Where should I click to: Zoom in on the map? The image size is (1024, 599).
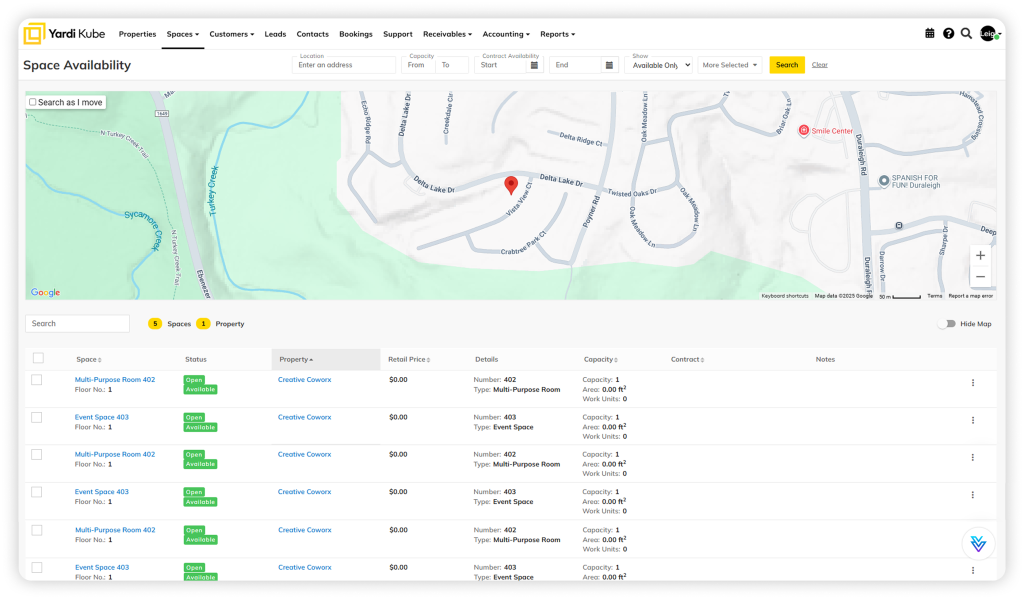coord(980,256)
